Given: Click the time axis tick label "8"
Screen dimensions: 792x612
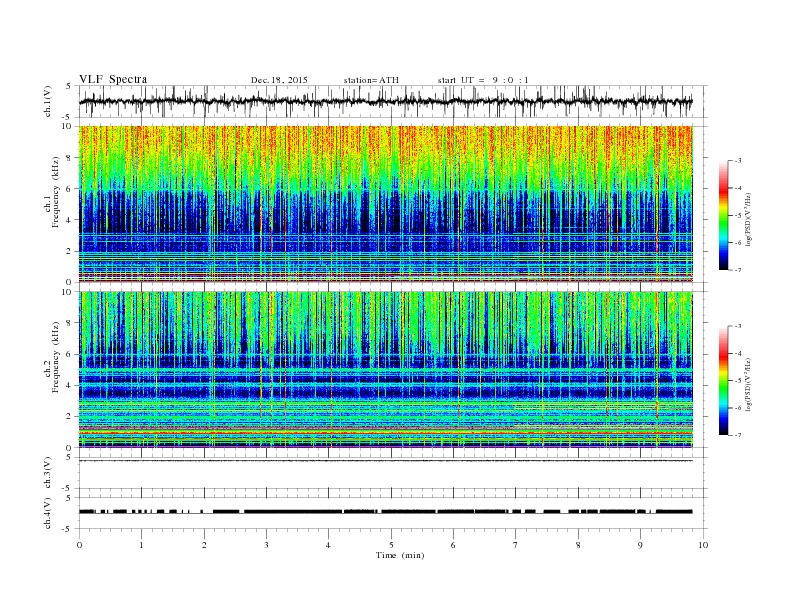Looking at the screenshot, I should point(578,545).
